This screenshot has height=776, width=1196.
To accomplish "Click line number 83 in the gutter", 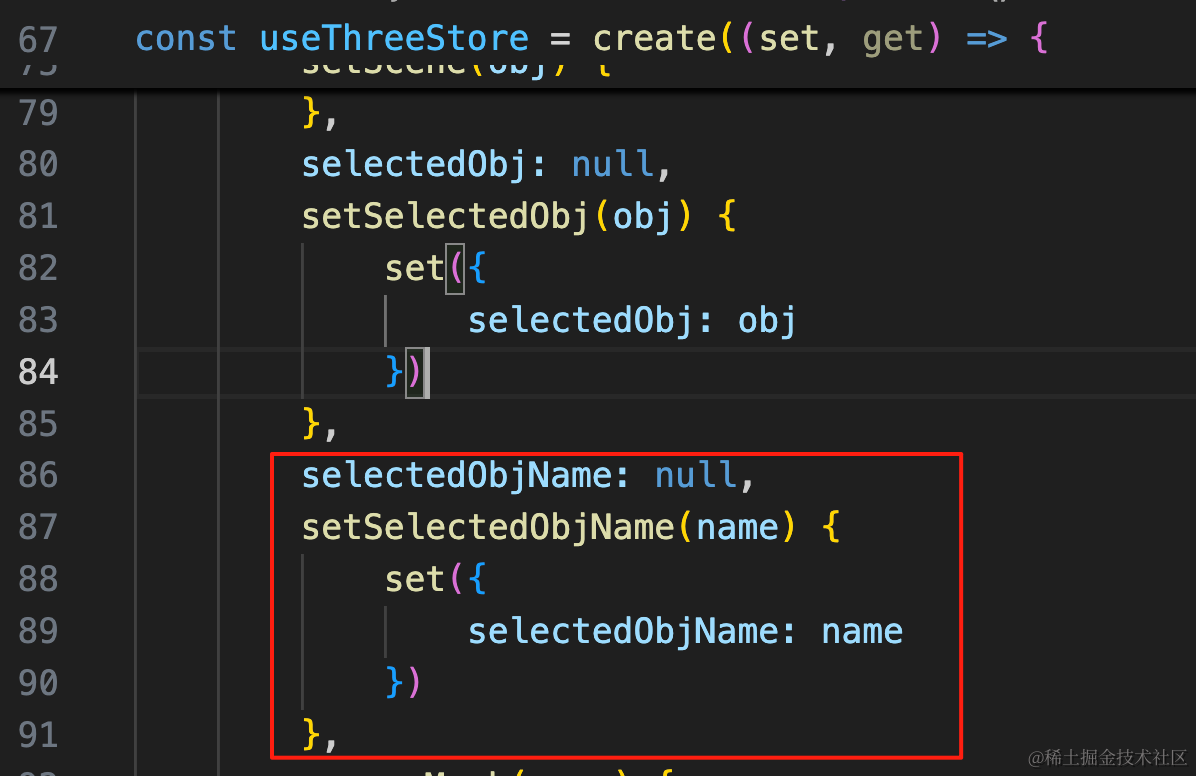I will point(38,320).
